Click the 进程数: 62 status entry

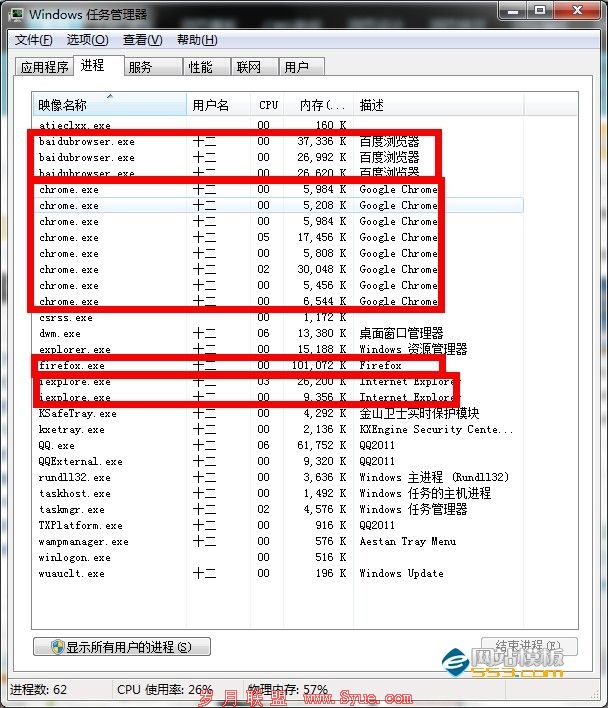(39, 689)
